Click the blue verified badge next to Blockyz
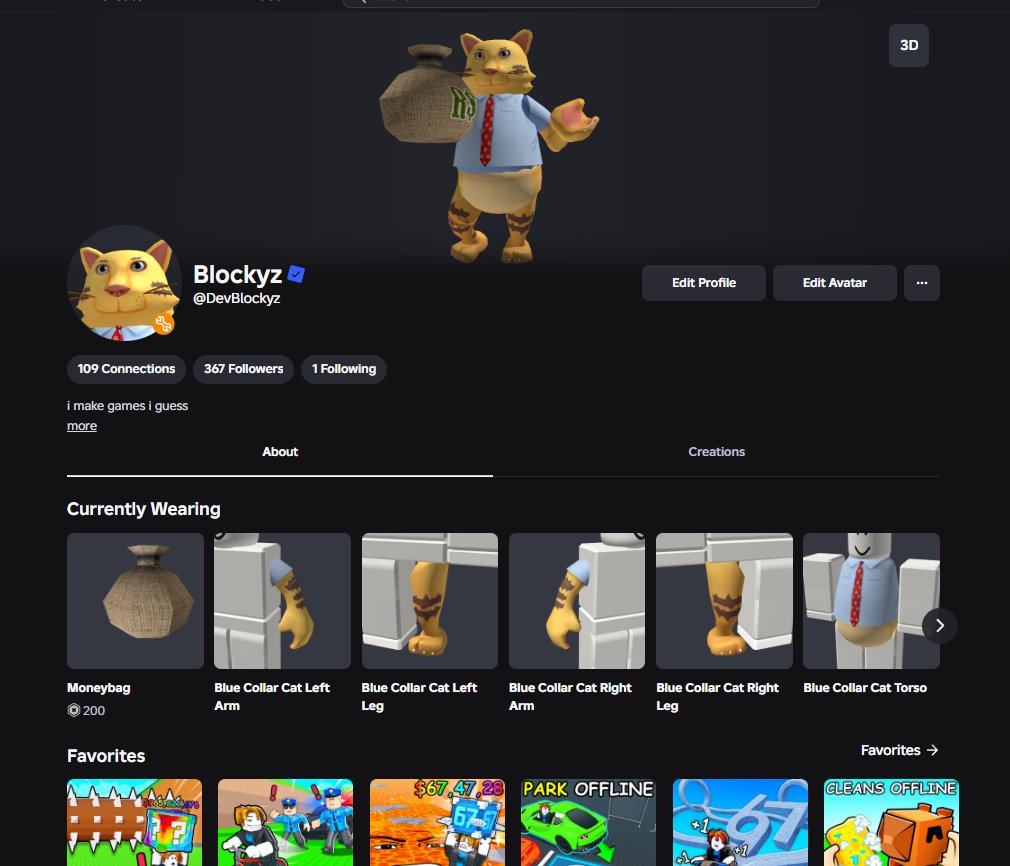 point(296,274)
